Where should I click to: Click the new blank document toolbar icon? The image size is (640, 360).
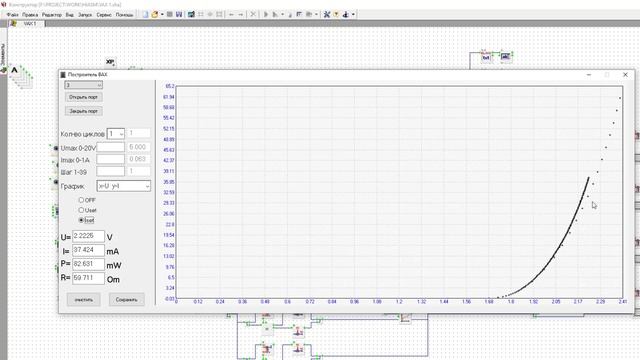point(145,14)
